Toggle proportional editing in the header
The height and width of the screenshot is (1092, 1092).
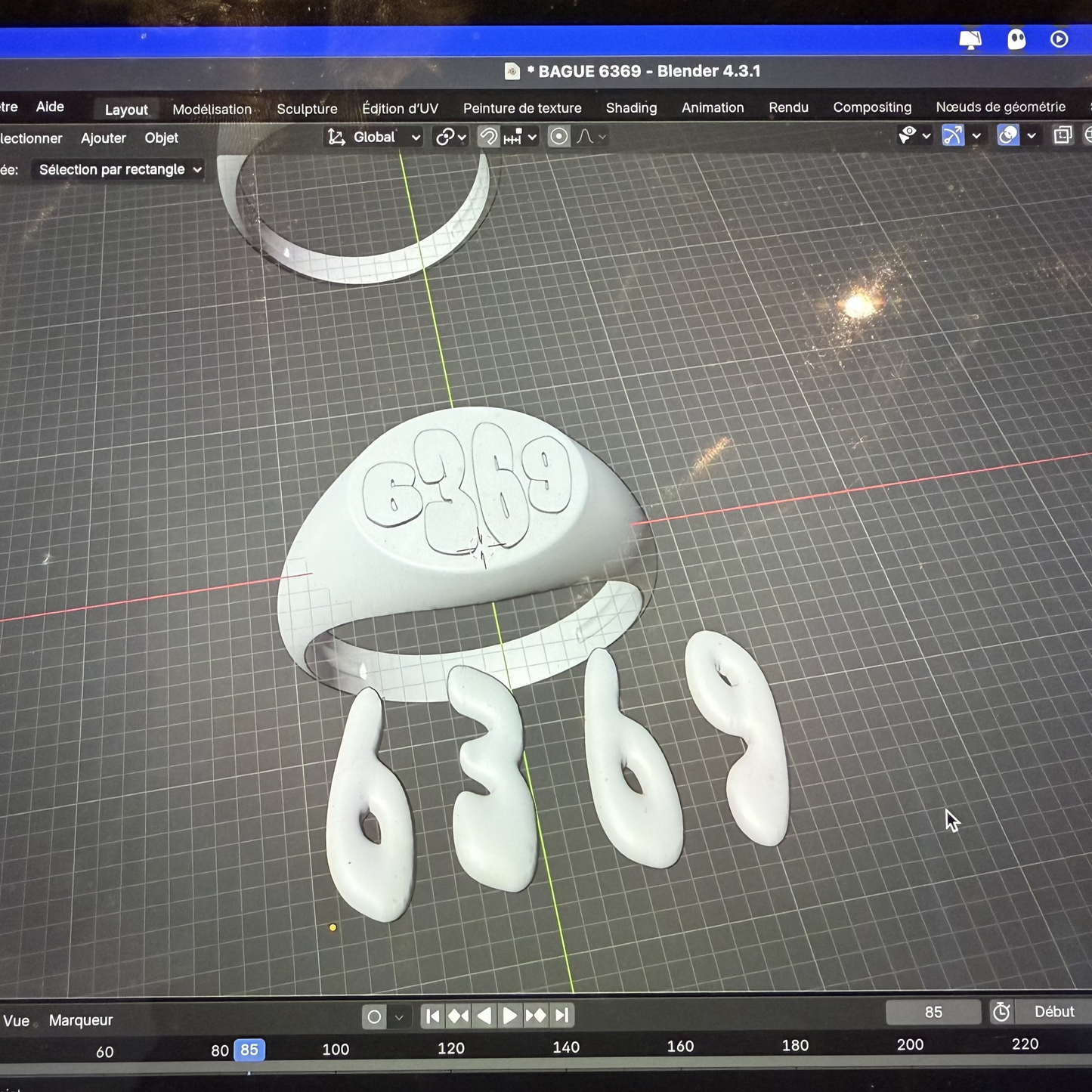tap(558, 137)
